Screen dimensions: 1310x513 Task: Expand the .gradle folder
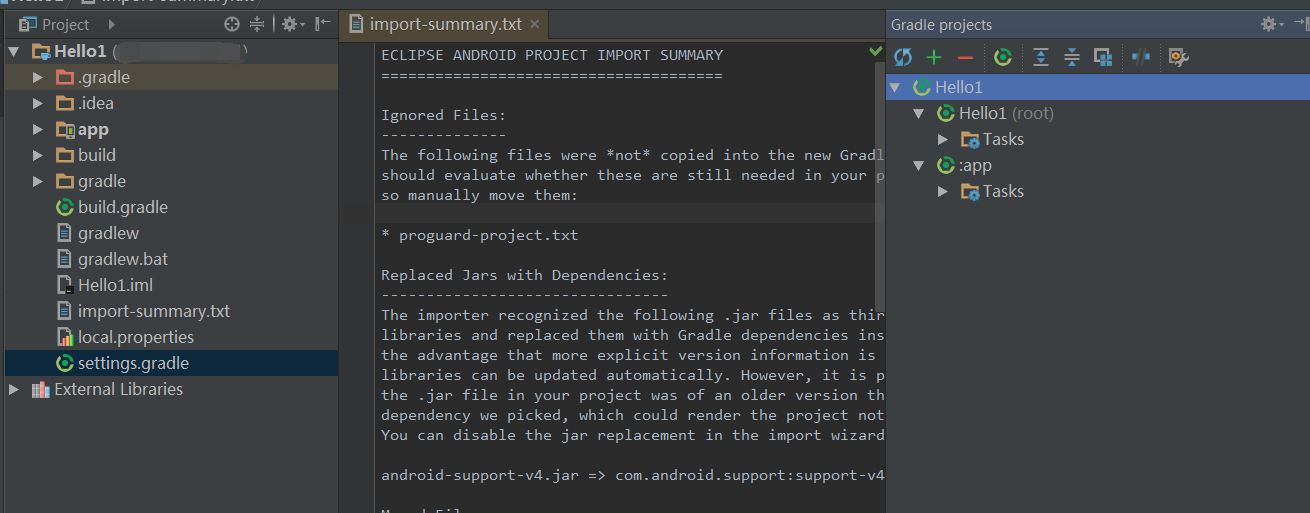pos(38,77)
